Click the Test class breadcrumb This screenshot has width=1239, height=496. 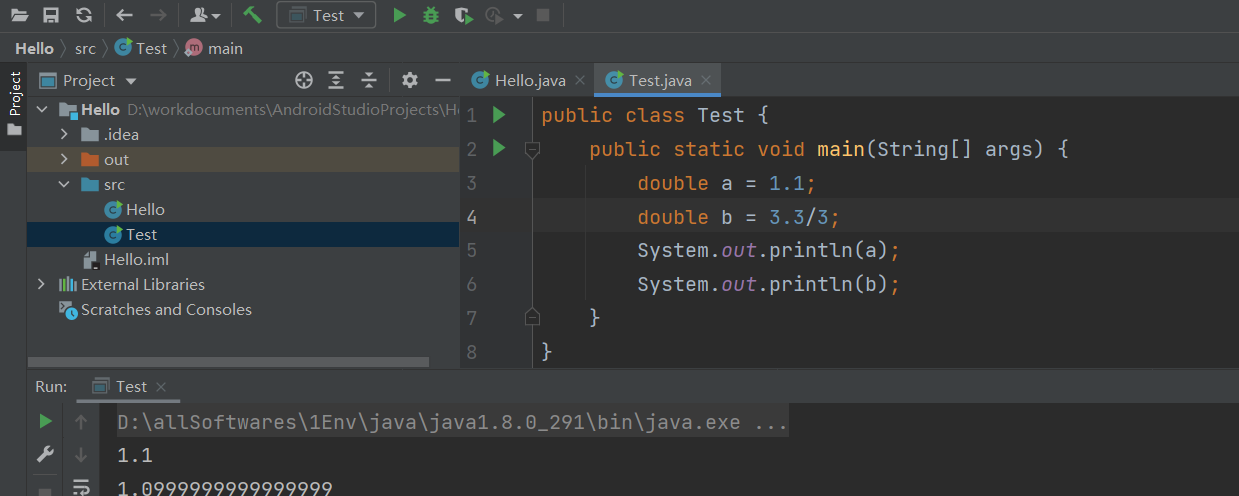(x=141, y=48)
